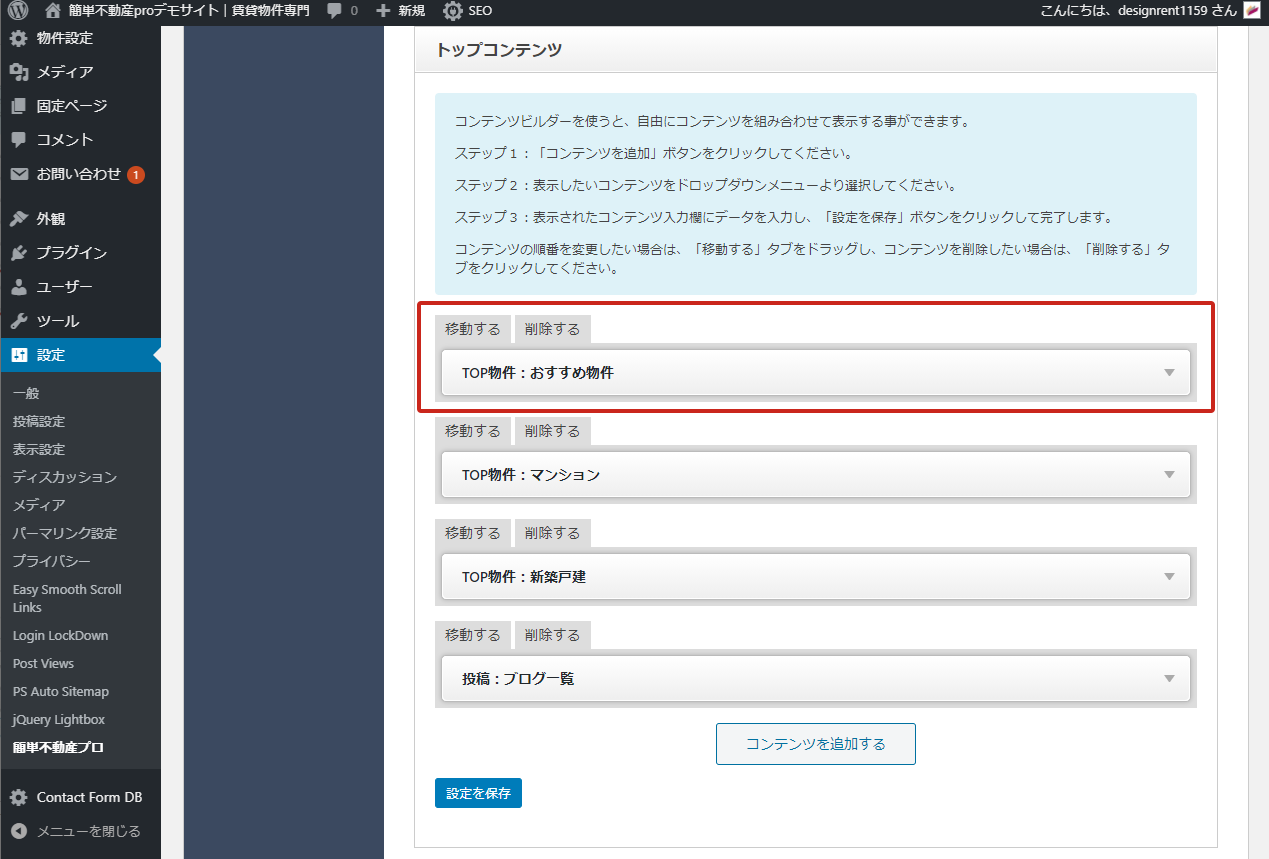Screen dimensions: 1269x859
Task: Click the コンテンツを追加する button
Action: (x=815, y=744)
